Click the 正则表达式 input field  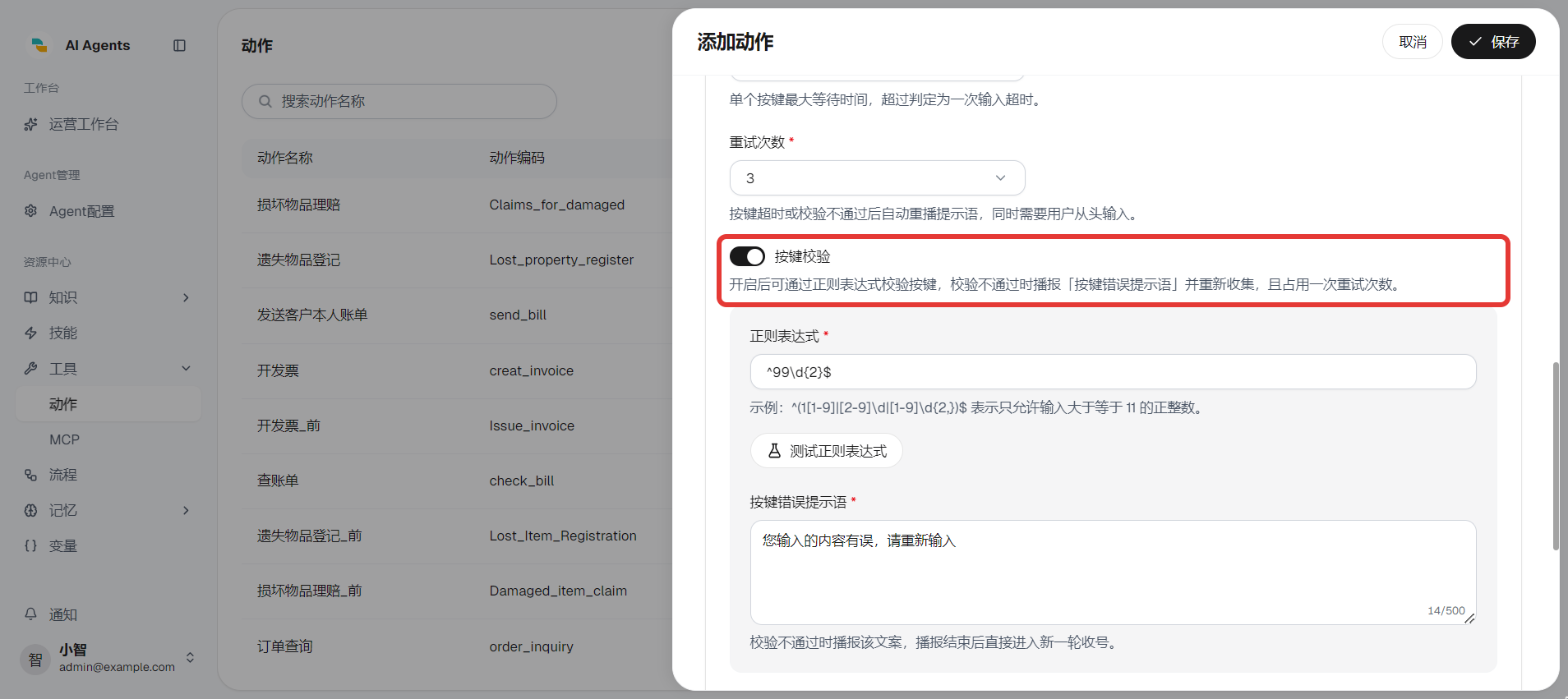coord(1113,372)
